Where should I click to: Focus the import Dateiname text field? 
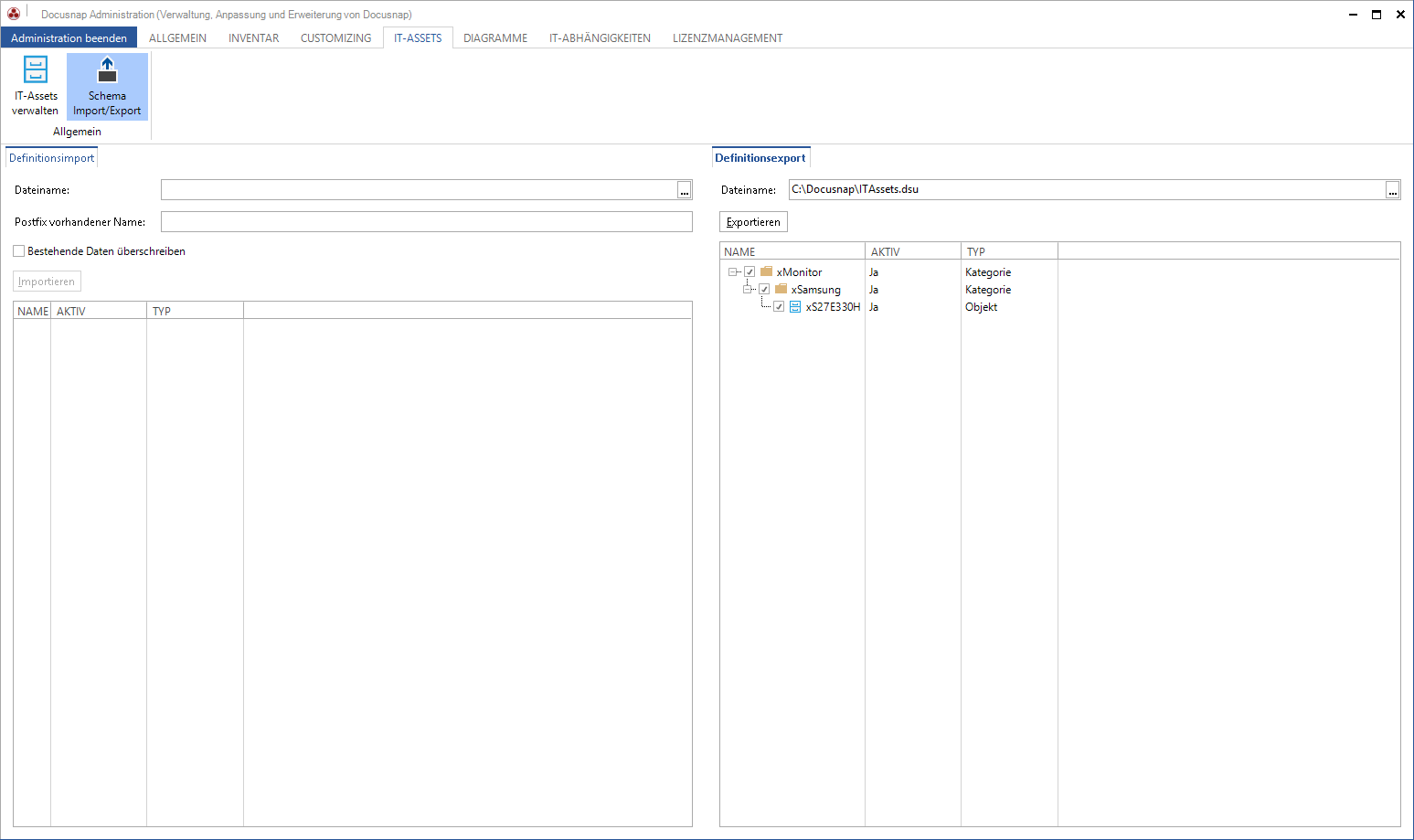point(419,189)
